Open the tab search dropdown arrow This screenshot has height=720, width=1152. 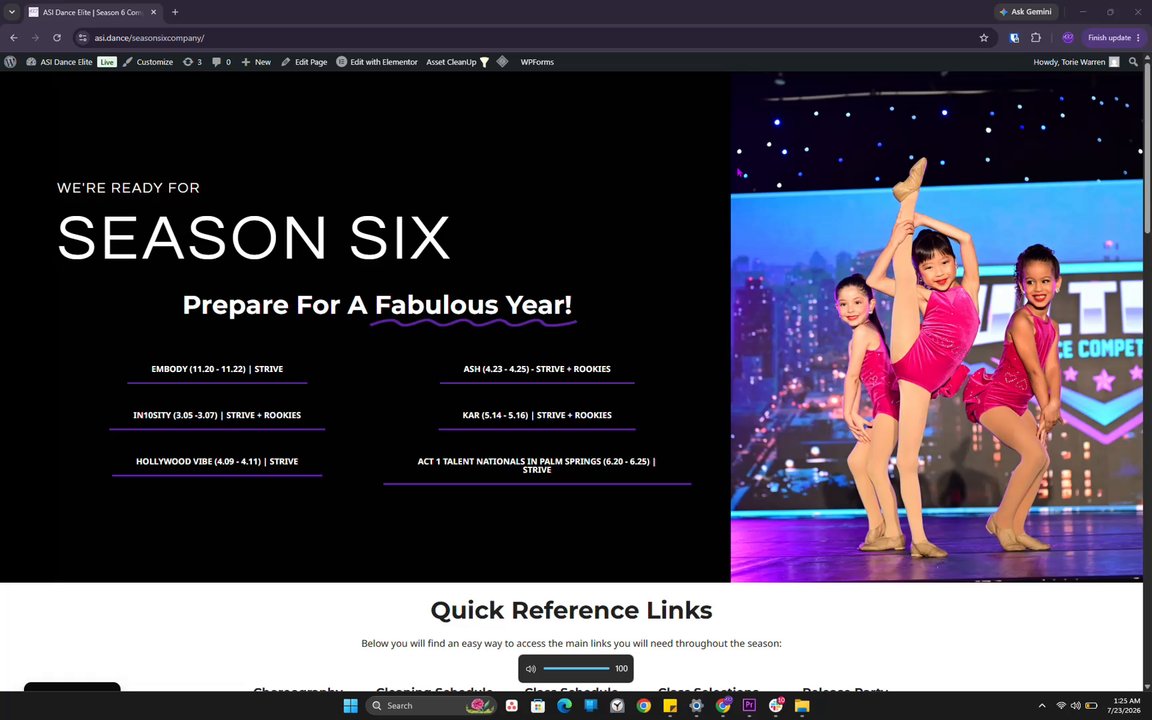pos(12,12)
